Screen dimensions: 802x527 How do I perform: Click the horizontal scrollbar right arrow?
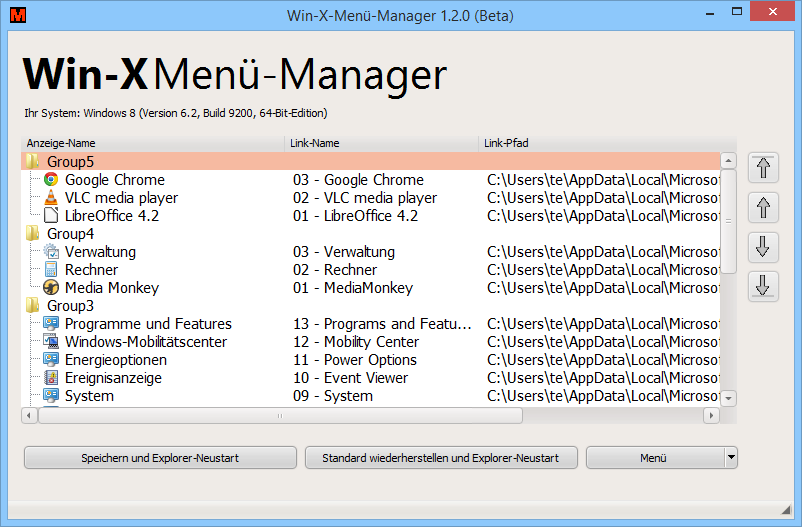coord(711,415)
